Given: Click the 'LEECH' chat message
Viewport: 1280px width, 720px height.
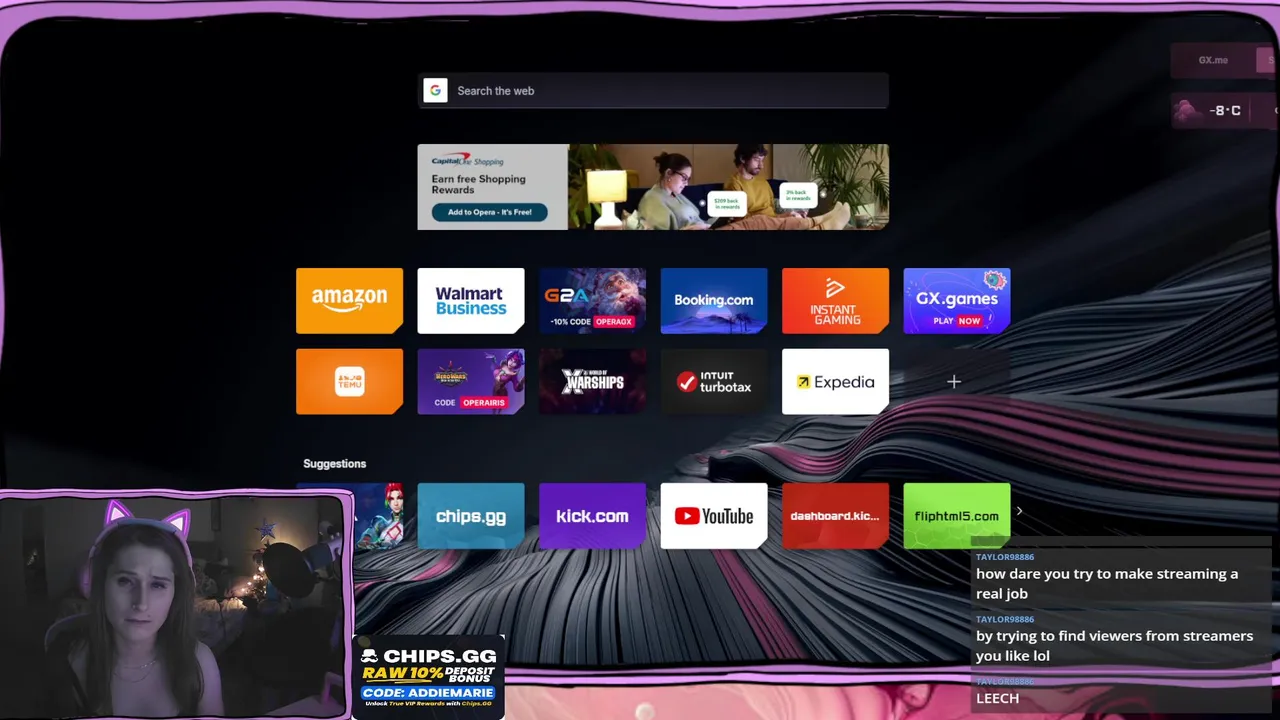Looking at the screenshot, I should [997, 698].
